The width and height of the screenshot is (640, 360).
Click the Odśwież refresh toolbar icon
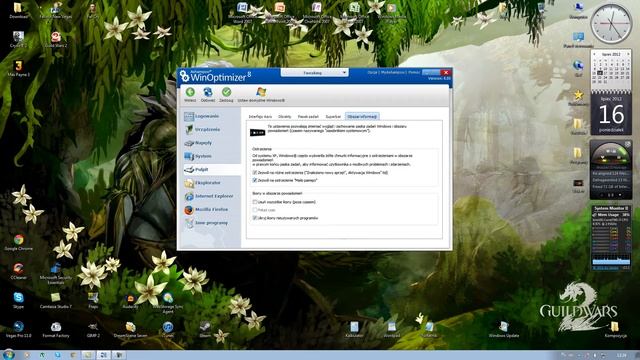point(208,92)
